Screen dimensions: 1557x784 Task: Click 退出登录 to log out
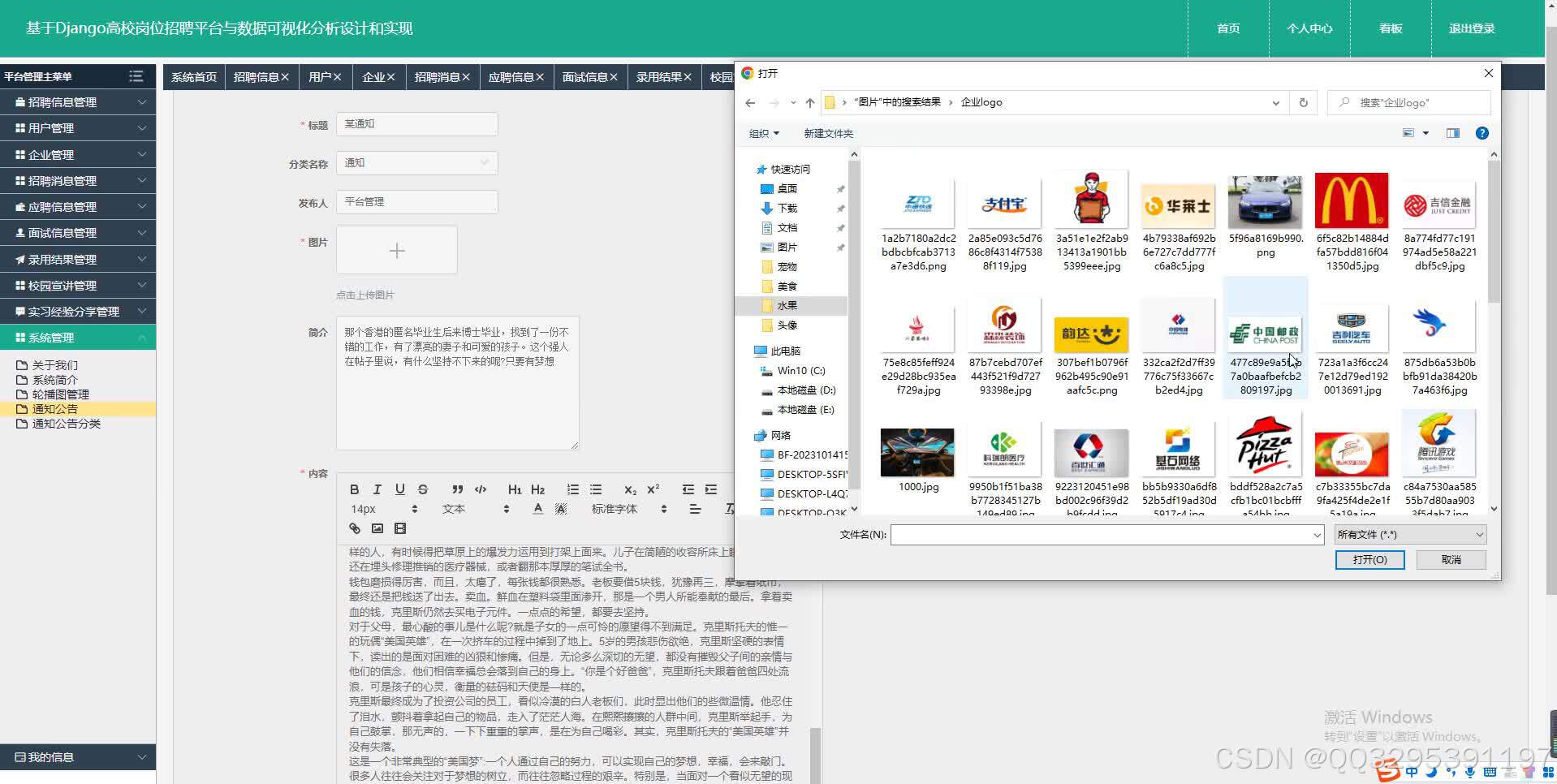coord(1472,28)
